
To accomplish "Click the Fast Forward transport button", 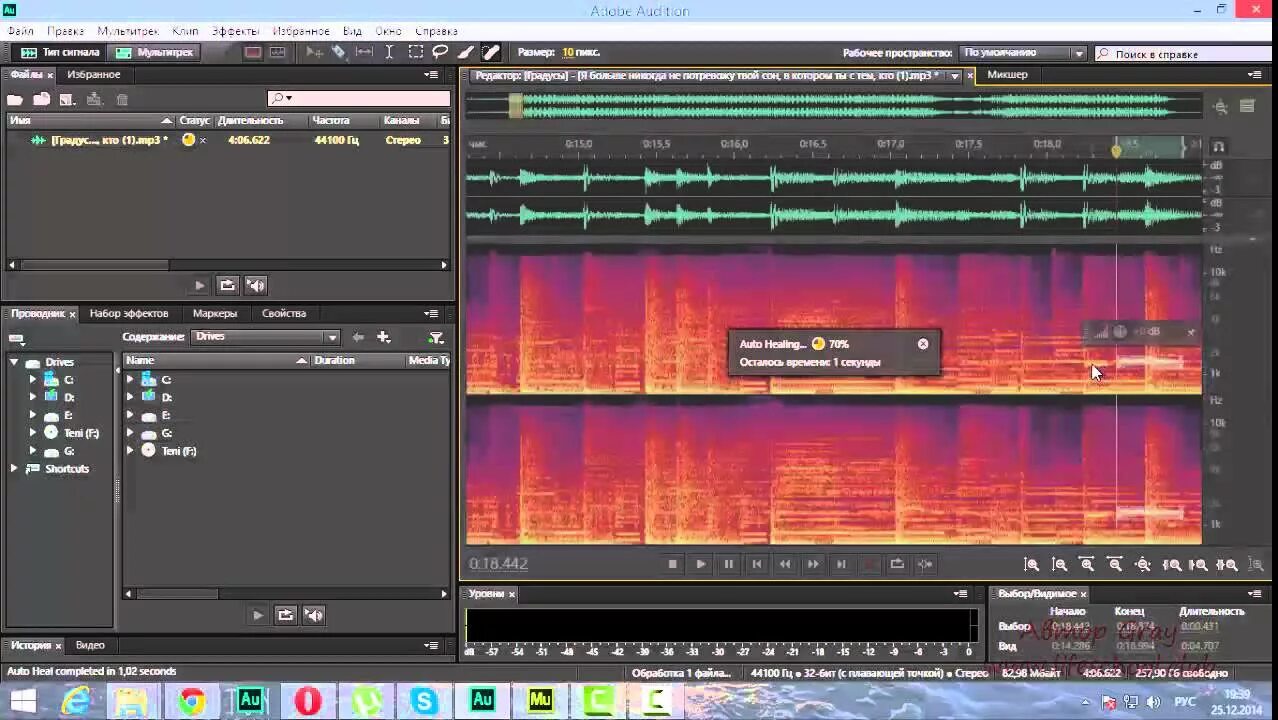I will [x=813, y=564].
